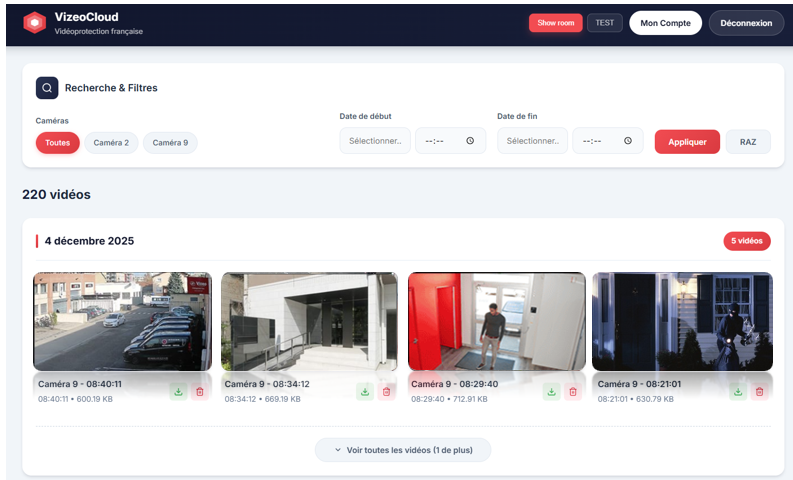Switch to the Show room tab
This screenshot has width=793, height=480.
tap(555, 23)
